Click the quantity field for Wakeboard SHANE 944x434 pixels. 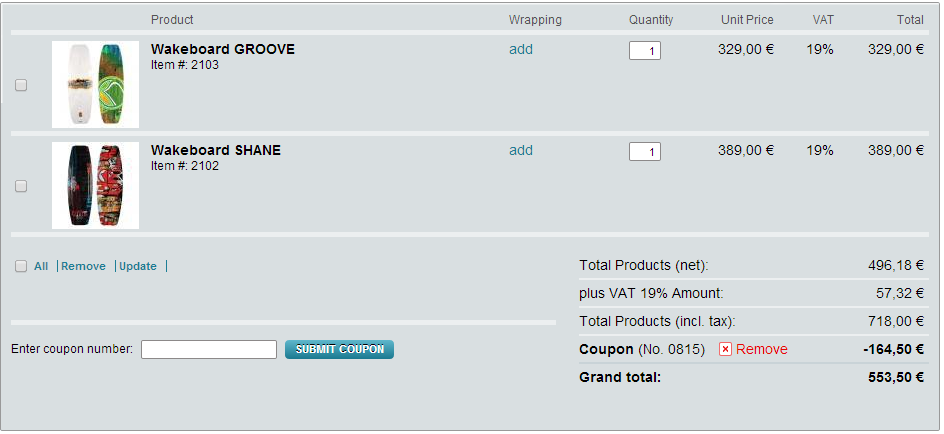tap(645, 152)
